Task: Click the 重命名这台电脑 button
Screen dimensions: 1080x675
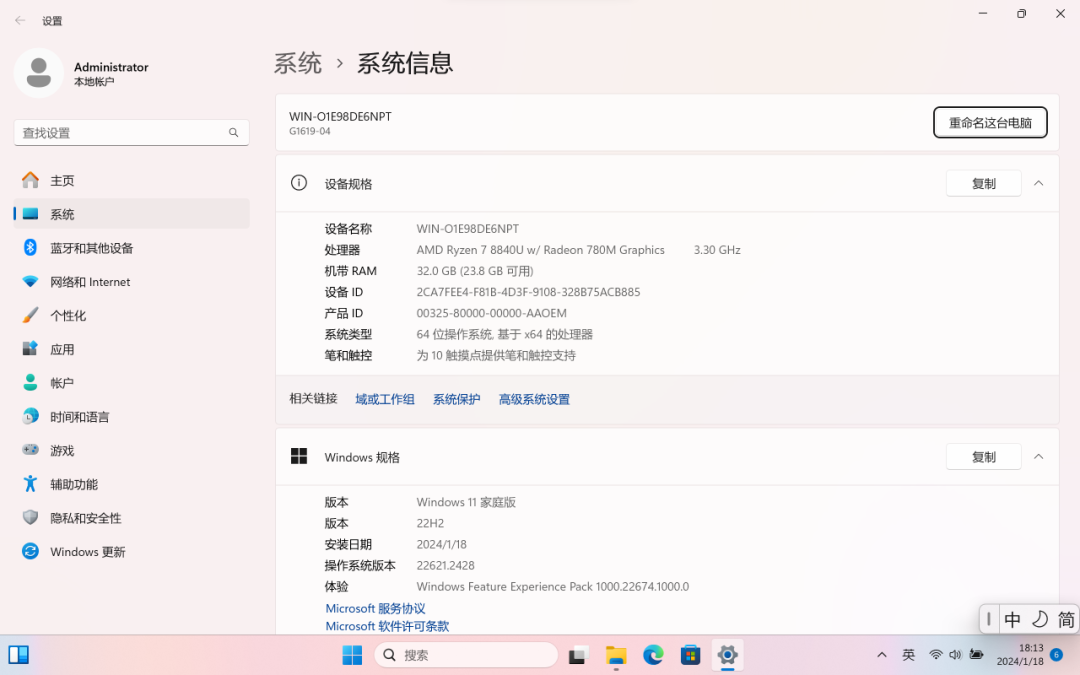Action: tap(990, 122)
